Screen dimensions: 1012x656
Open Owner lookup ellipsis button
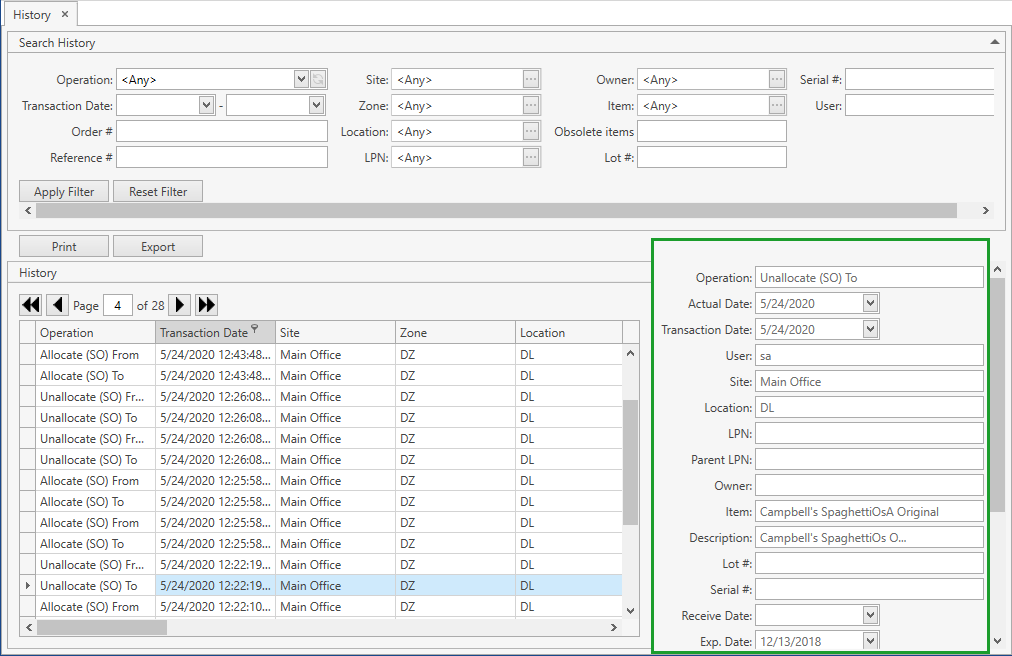[777, 80]
